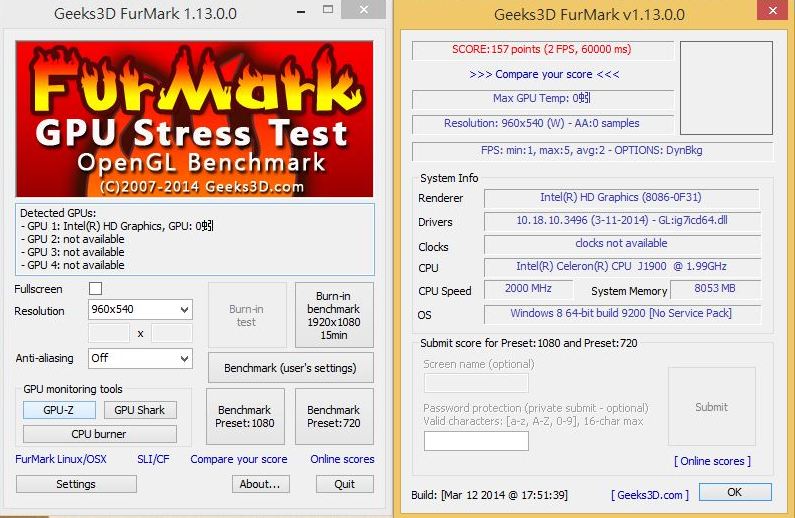Image resolution: width=795 pixels, height=518 pixels.
Task: Run Benchmark (user's settings)
Action: click(291, 368)
